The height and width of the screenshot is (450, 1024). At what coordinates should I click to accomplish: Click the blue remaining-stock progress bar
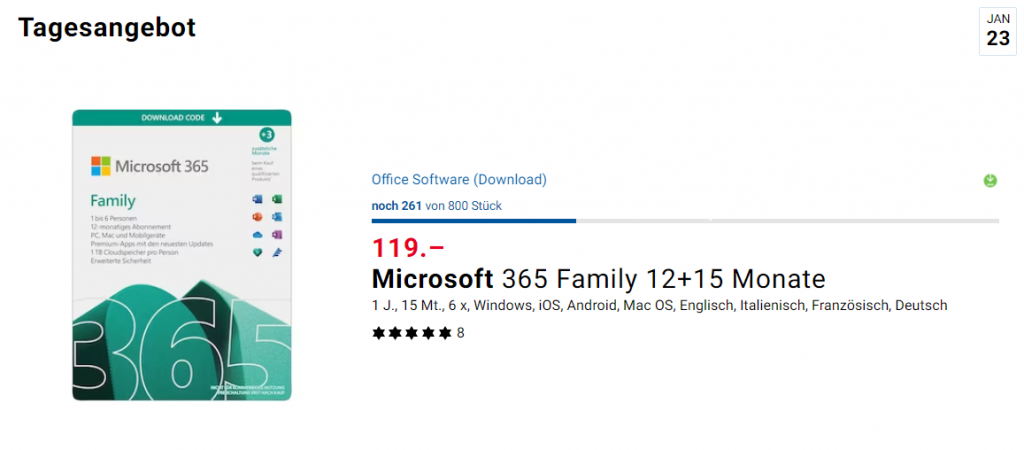pyautogui.click(x=473, y=220)
